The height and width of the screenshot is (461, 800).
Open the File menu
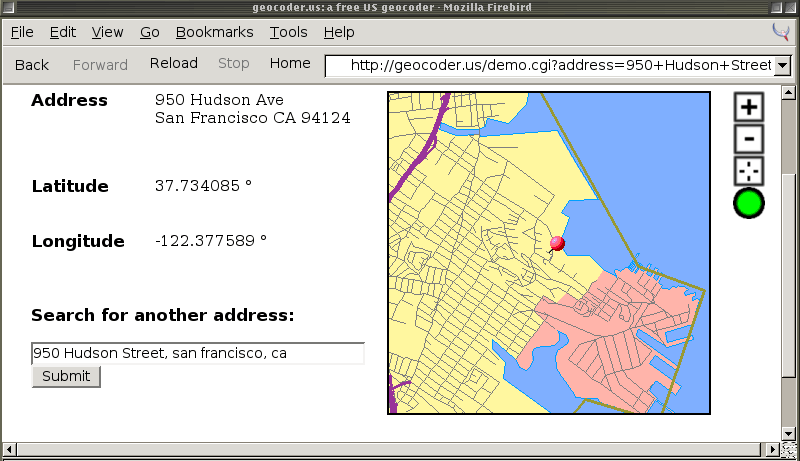(22, 32)
